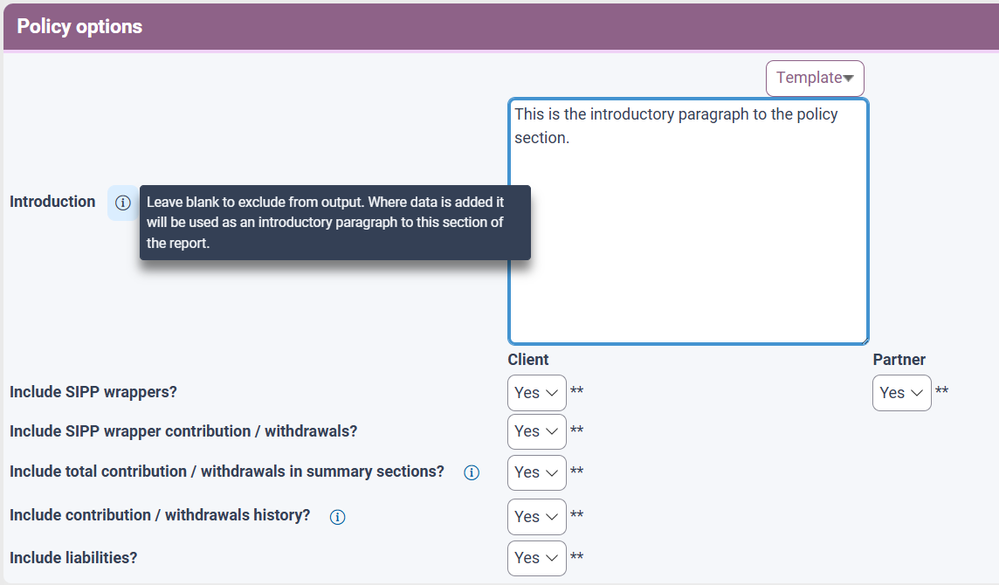
Task: Click "Include contribution / withdrawals history?" label
Action: tap(160, 516)
